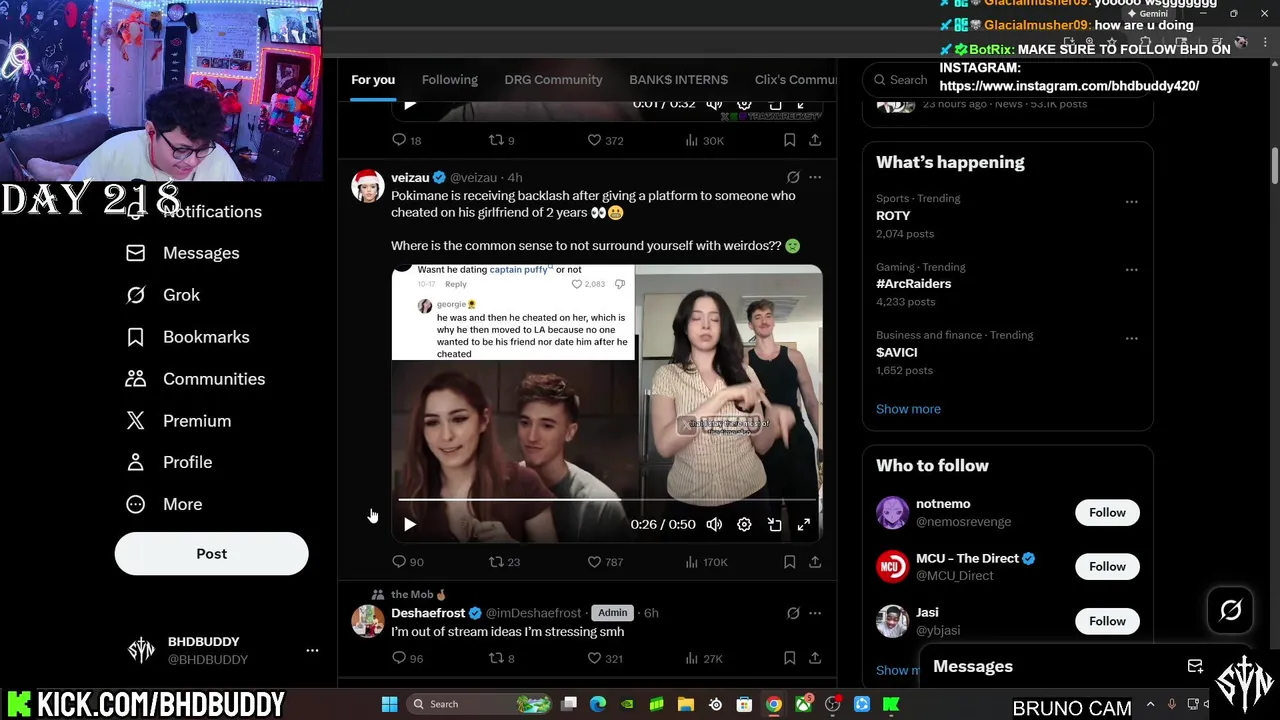
Task: Reply to the post with 18 replies
Action: [x=406, y=141]
